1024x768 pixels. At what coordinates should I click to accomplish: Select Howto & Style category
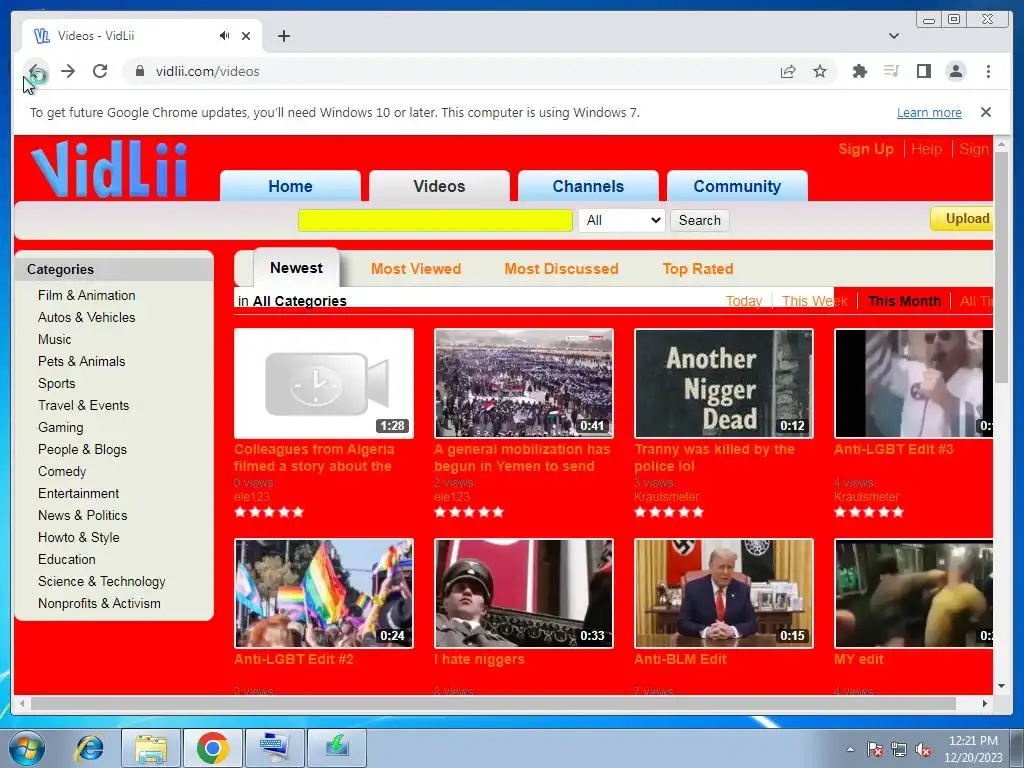78,537
